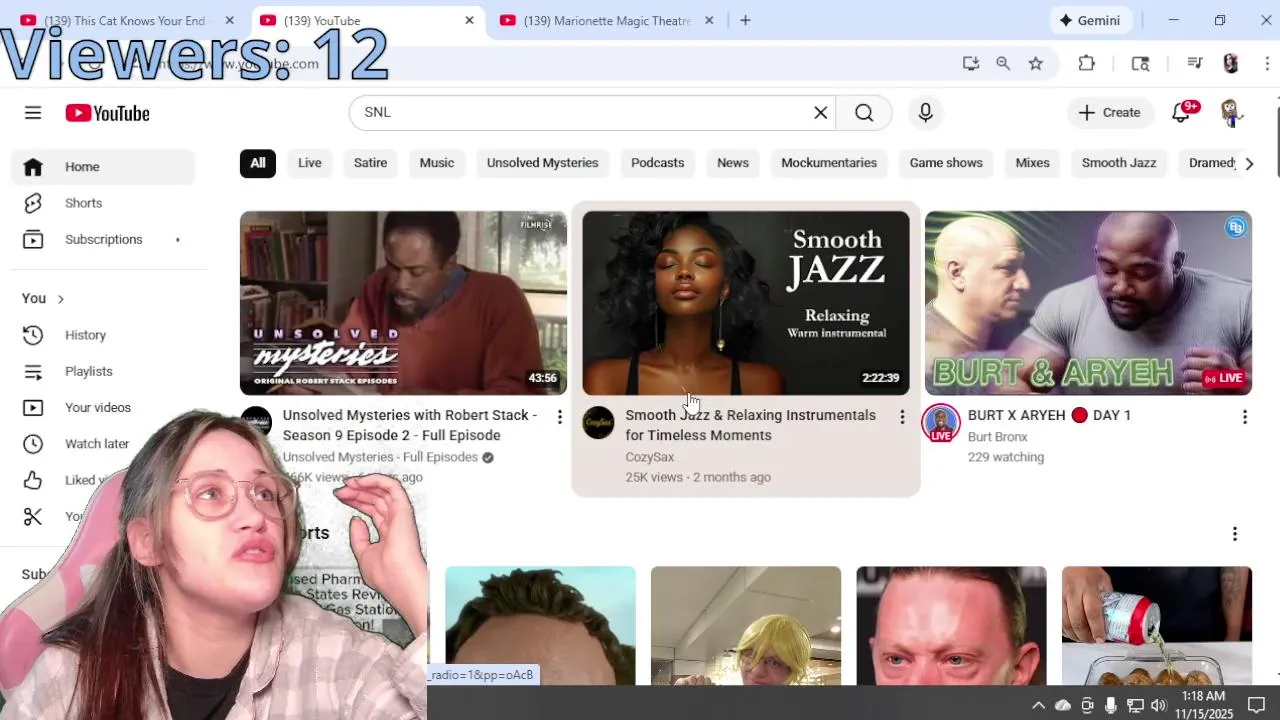Screen dimensions: 1280x720
Task: Open the Shorts shelf three-dot menu
Action: 1235,534
